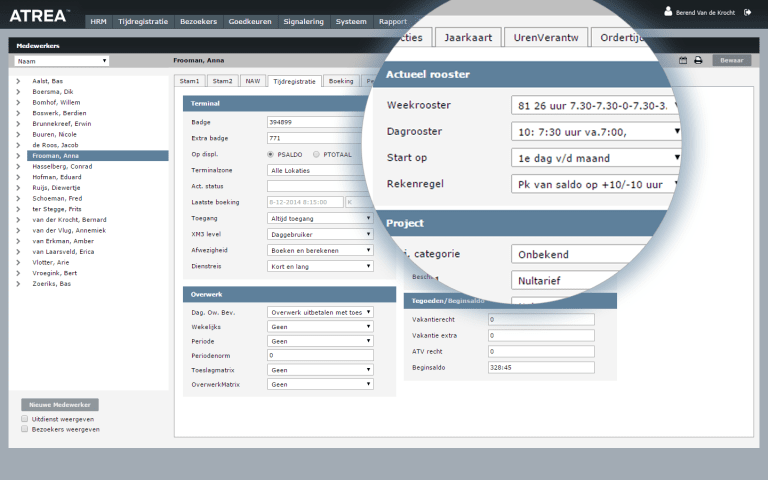The height and width of the screenshot is (480, 768).
Task: Click the Bewaar button
Action: (732, 60)
